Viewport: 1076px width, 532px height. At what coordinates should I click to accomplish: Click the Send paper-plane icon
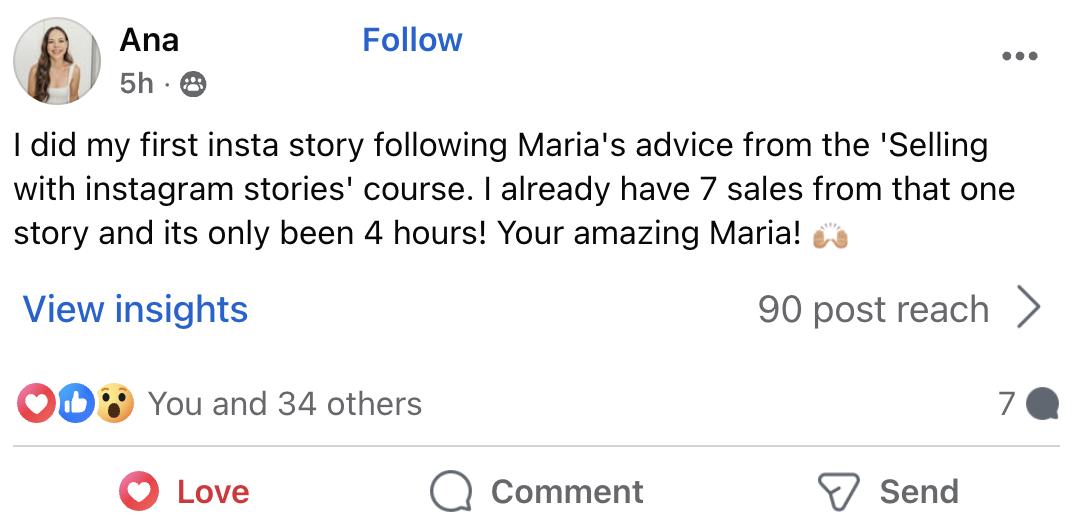click(838, 492)
